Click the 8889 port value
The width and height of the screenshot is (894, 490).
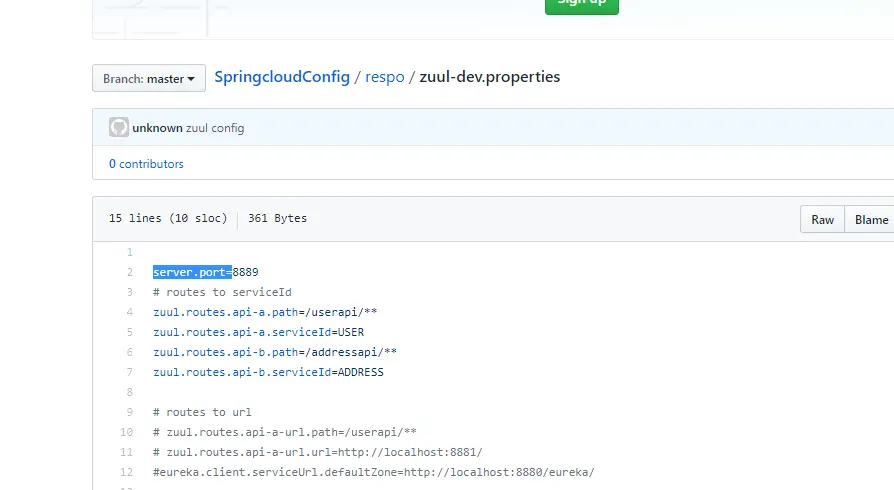(x=245, y=272)
